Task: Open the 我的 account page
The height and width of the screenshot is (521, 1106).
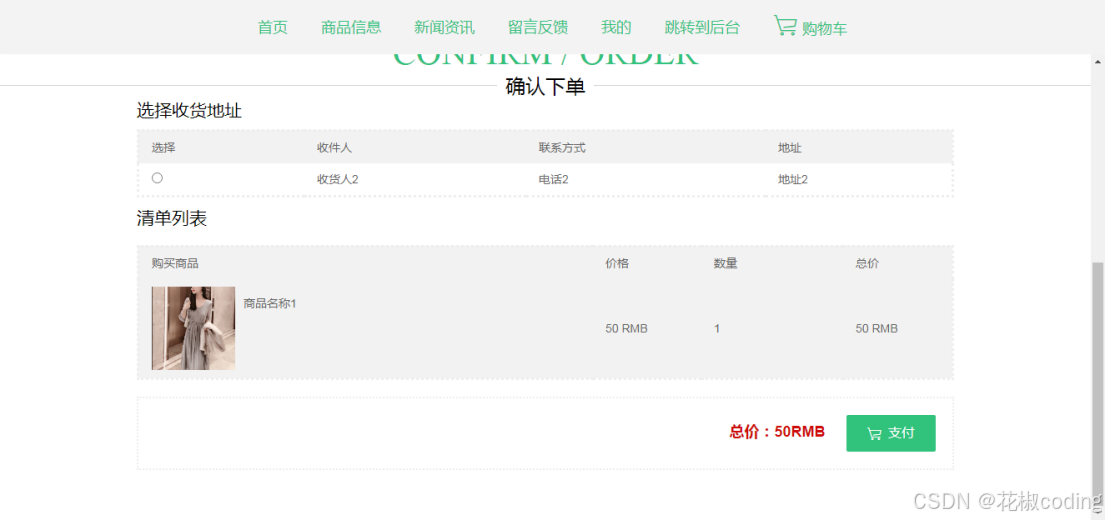Action: 616,27
